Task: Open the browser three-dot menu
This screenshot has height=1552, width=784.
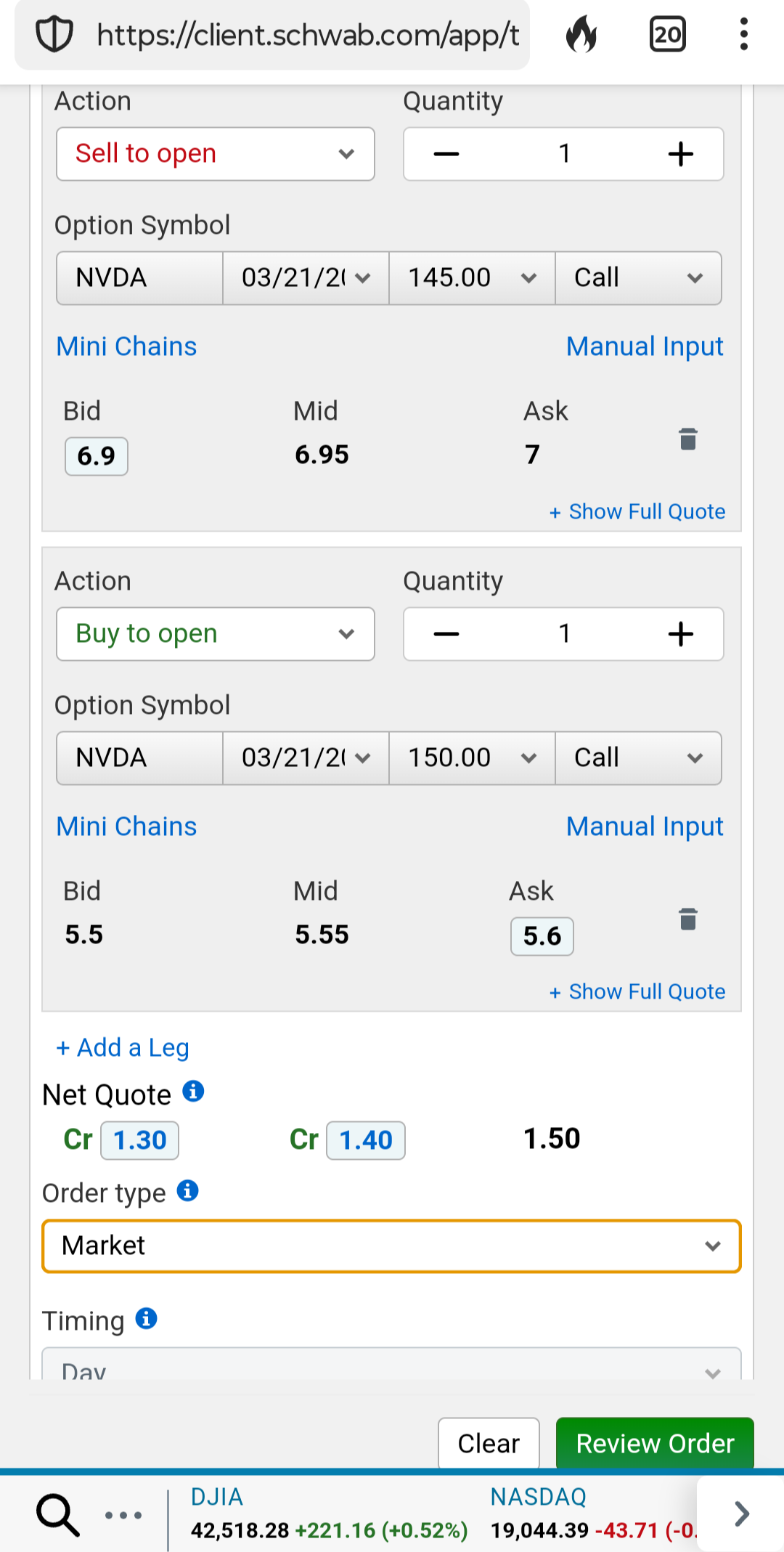Action: [x=743, y=35]
